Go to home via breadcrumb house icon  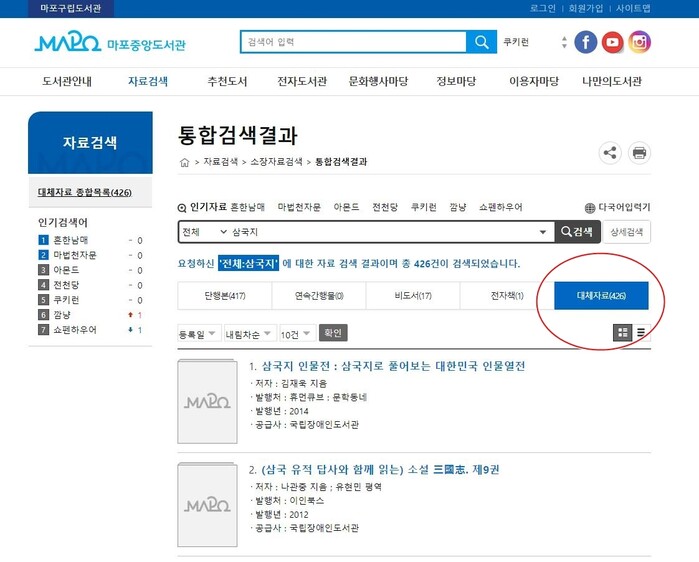tap(184, 162)
